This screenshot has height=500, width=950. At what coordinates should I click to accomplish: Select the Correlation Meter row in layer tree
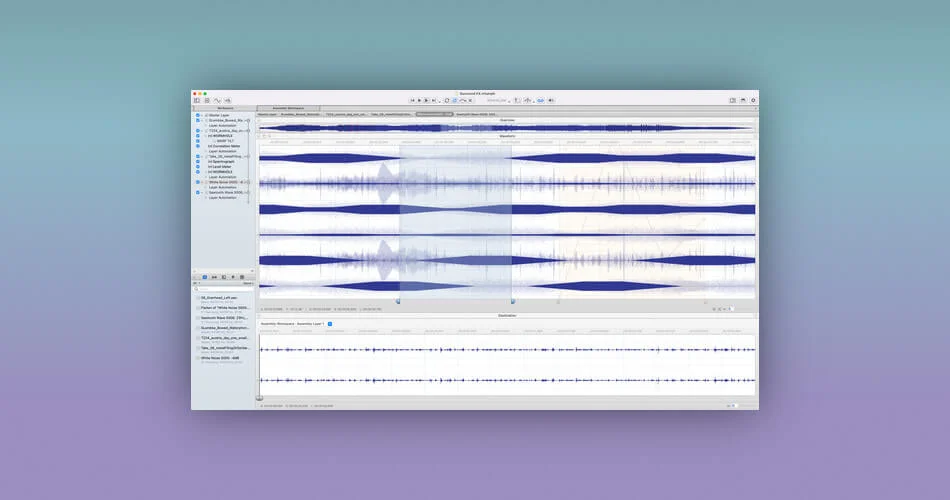[x=224, y=146]
